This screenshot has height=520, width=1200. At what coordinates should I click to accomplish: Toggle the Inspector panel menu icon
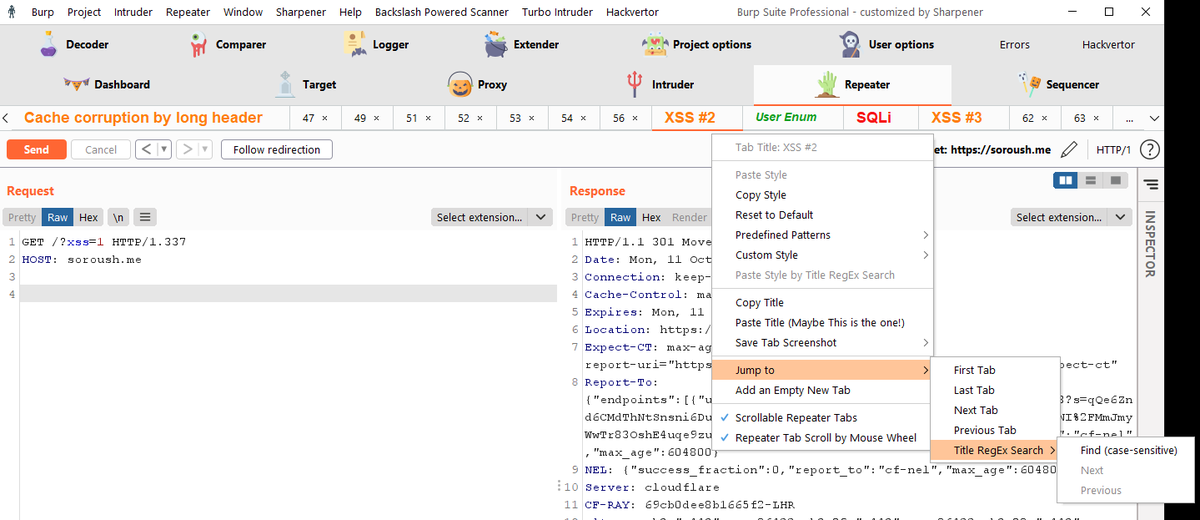1150,185
